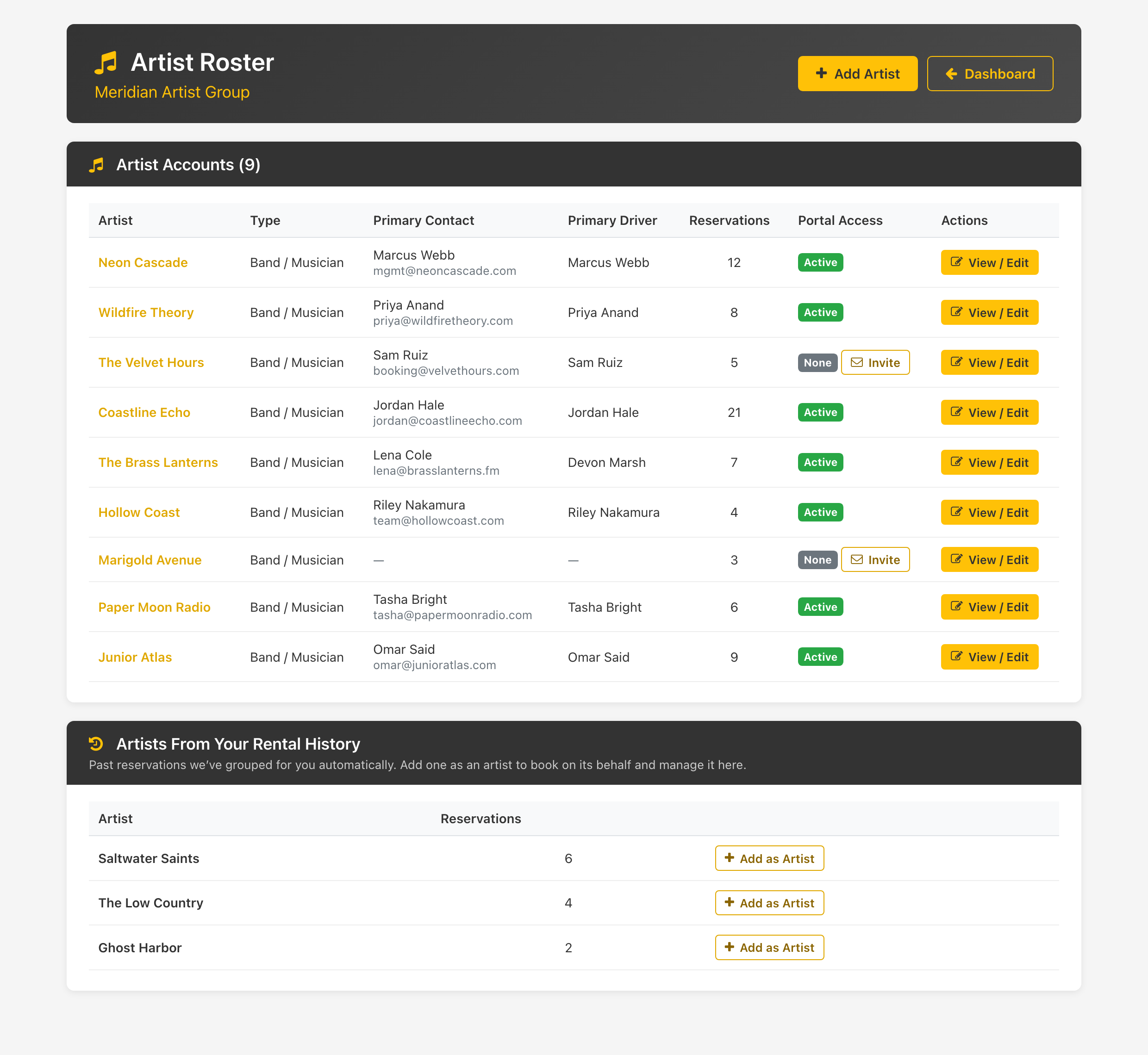View / Edit the Hollow Coast account
Viewport: 1148px width, 1055px height.
point(989,512)
